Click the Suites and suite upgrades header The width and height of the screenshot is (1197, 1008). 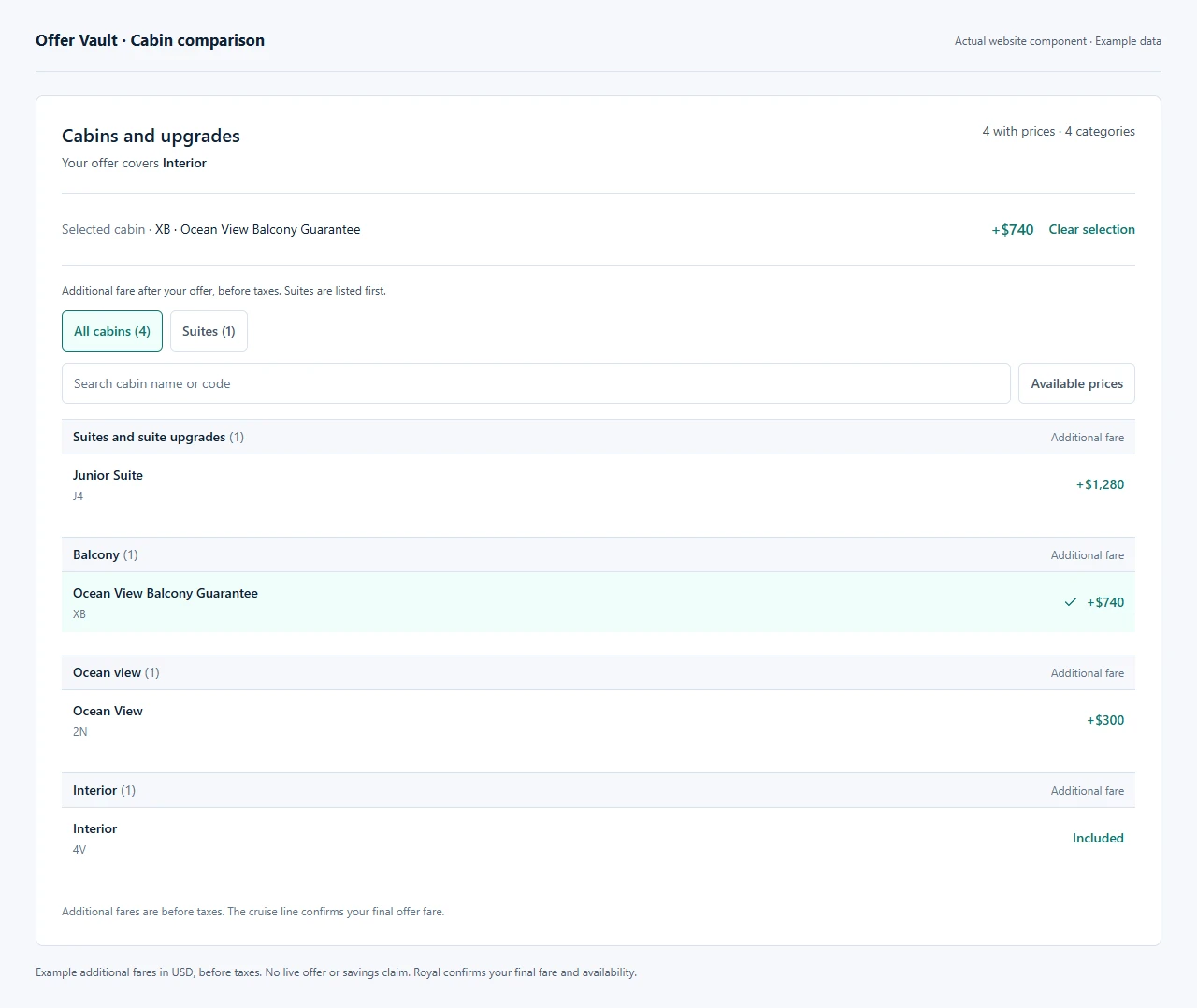click(x=598, y=437)
